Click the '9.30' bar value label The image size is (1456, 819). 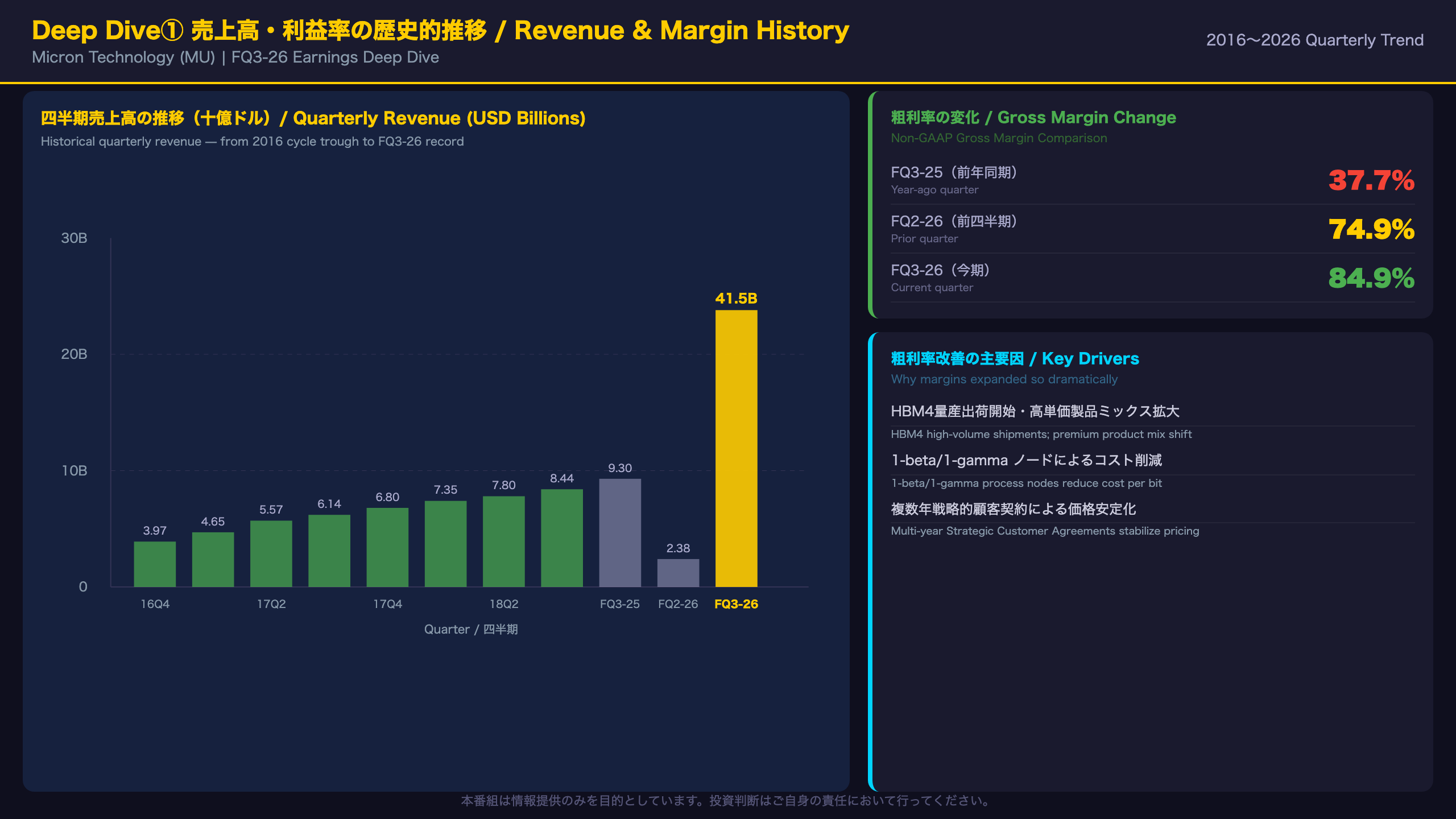pos(620,468)
